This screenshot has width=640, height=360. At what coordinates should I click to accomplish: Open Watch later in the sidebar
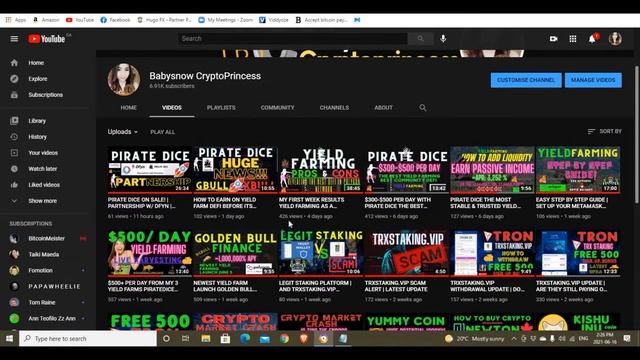click(x=45, y=169)
